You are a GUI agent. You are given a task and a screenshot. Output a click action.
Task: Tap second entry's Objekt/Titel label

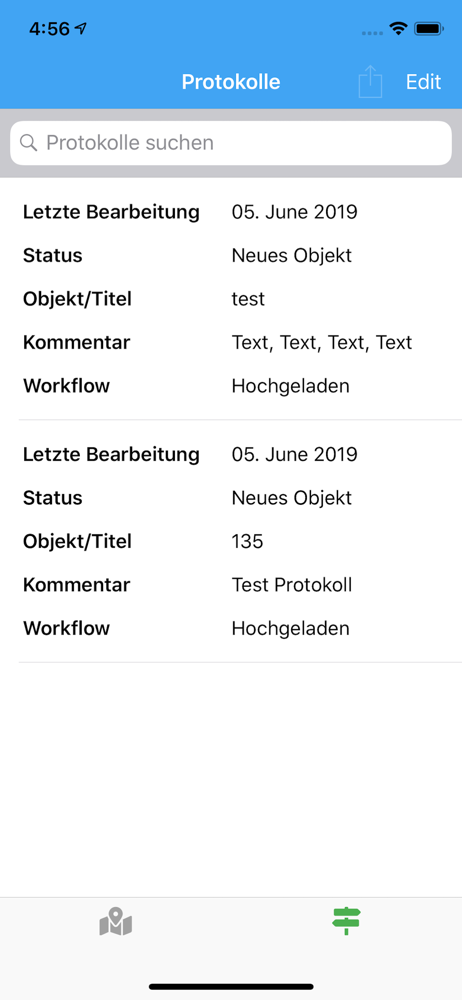77,541
